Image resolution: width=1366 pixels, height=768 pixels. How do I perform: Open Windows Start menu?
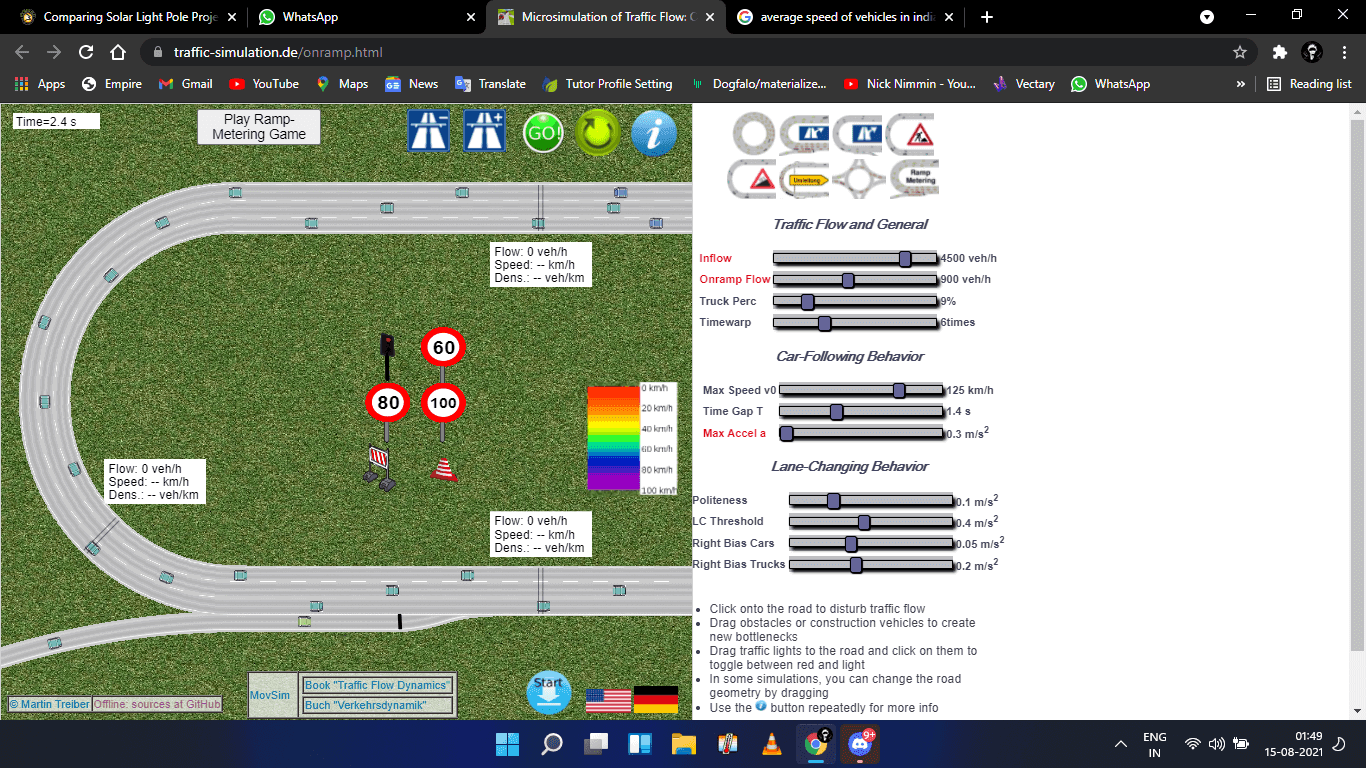tap(507, 744)
